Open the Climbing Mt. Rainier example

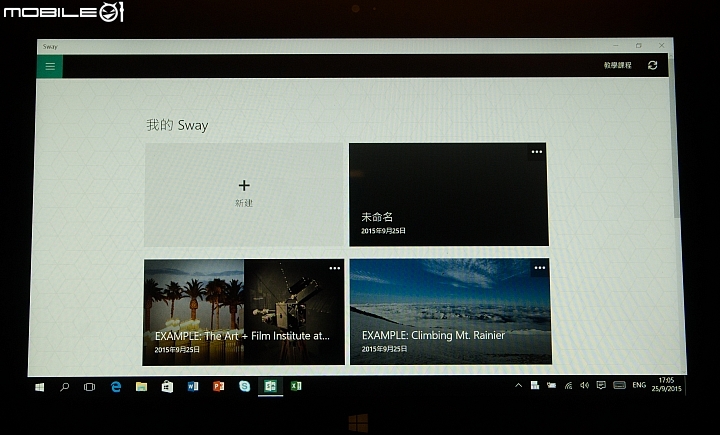tap(450, 311)
